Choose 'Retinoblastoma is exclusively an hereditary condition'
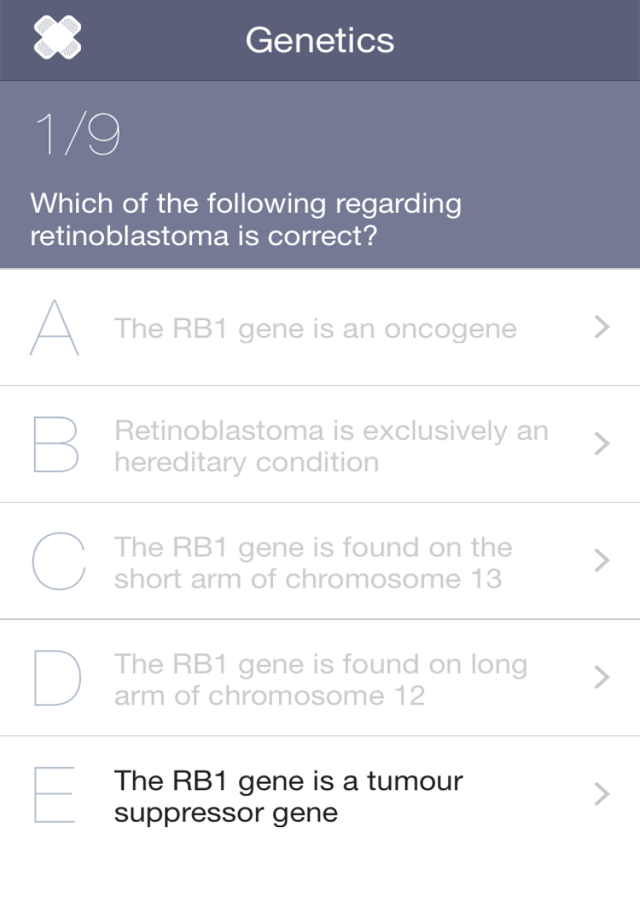Image resolution: width=640 pixels, height=920 pixels. tap(331, 446)
